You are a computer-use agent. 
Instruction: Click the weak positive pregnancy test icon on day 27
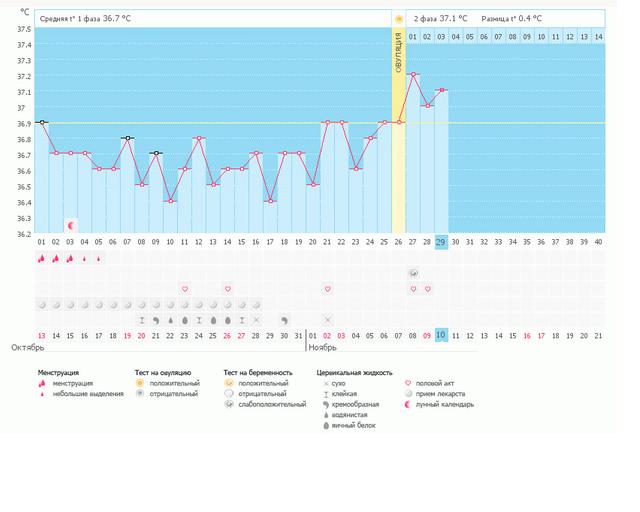(413, 273)
